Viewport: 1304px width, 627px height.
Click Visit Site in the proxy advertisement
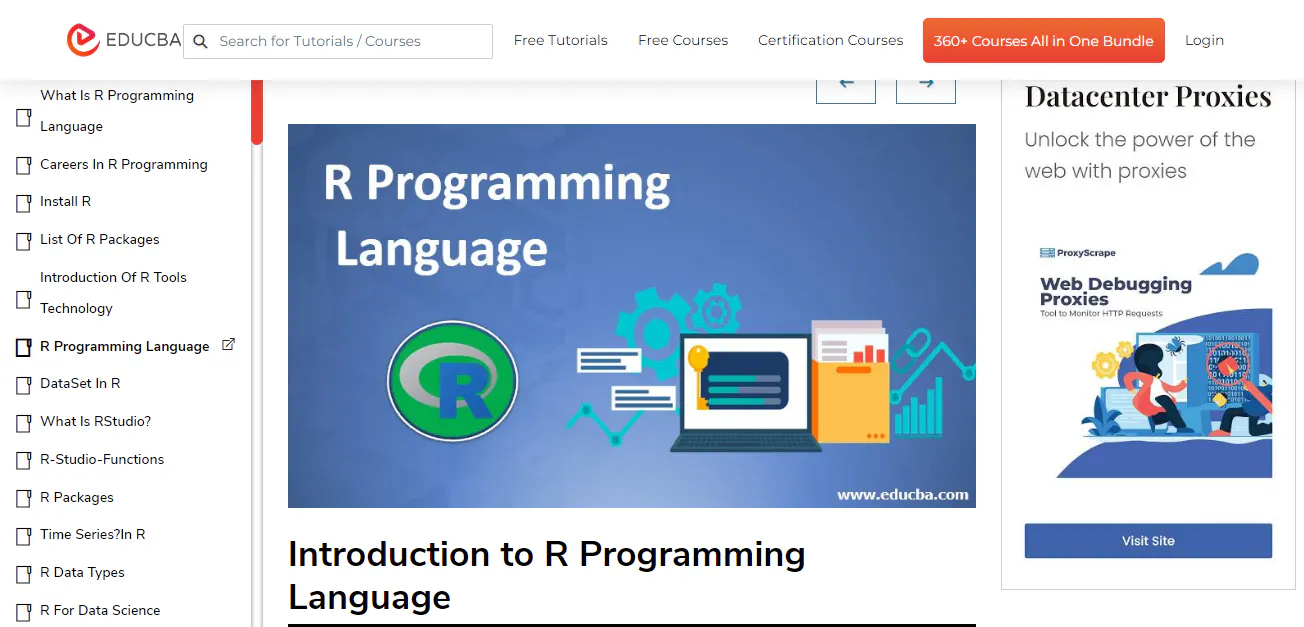click(1147, 541)
